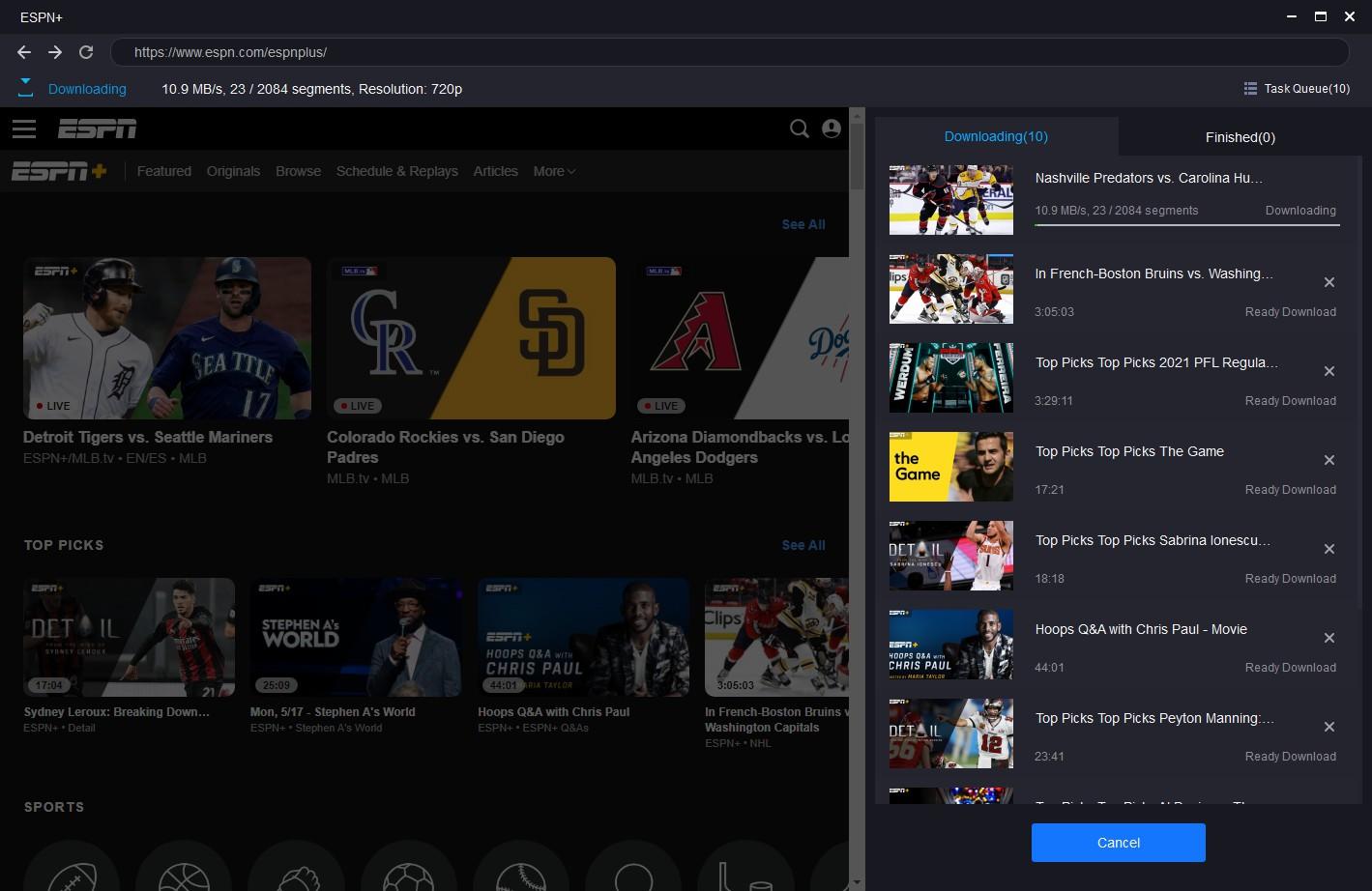1372x891 pixels.
Task: Click 'Hoops Q&A with Chris Paul' page title
Action: coord(554,712)
